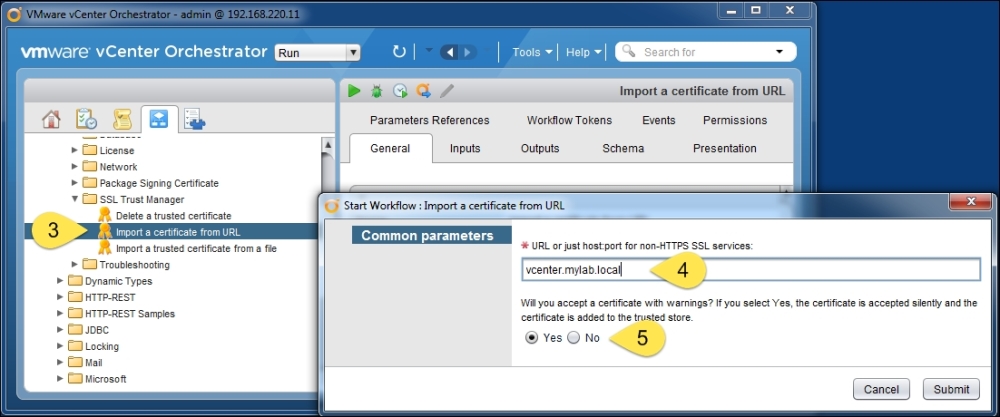Screen dimensions: 1000x417
Task: Click the Submit button
Action: pos(951,389)
